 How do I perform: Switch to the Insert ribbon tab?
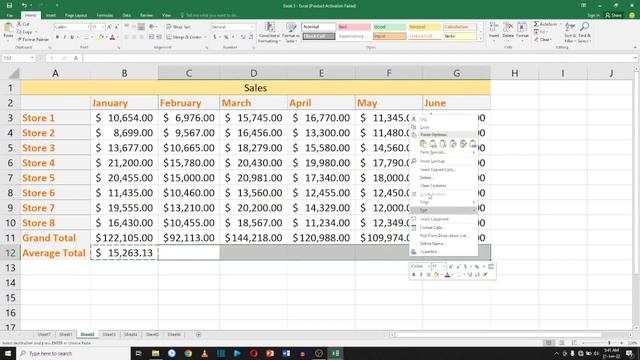51,15
